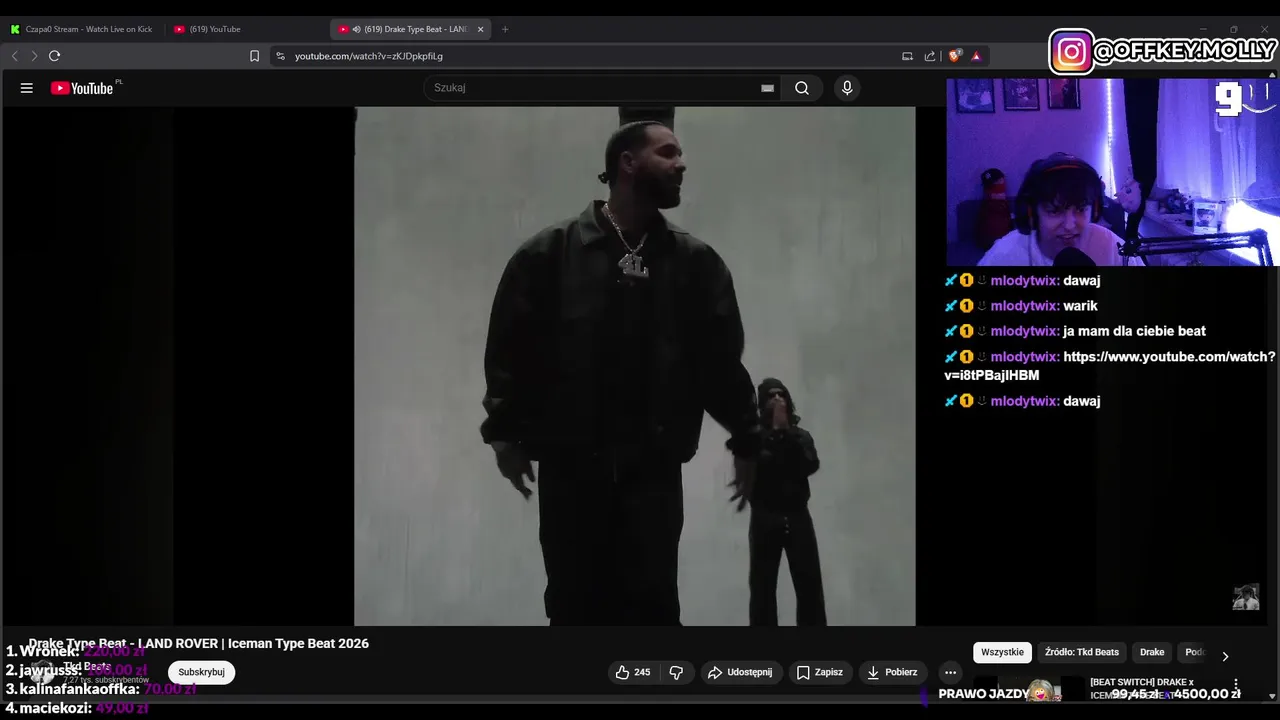Bookmark this page using bookmark icon
Image resolution: width=1280 pixels, height=720 pixels.
click(x=254, y=56)
